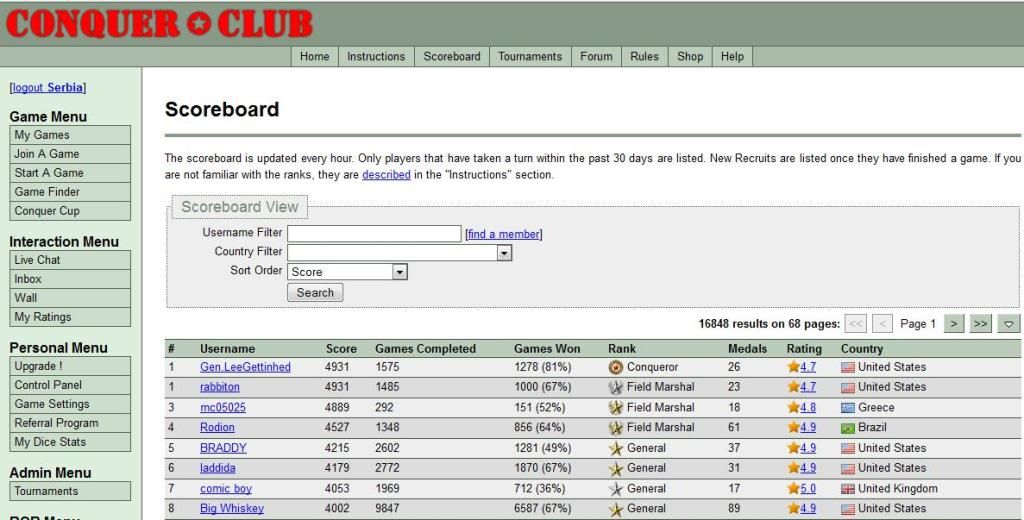Open the Forum menu tab
The height and width of the screenshot is (520, 1024).
click(596, 57)
